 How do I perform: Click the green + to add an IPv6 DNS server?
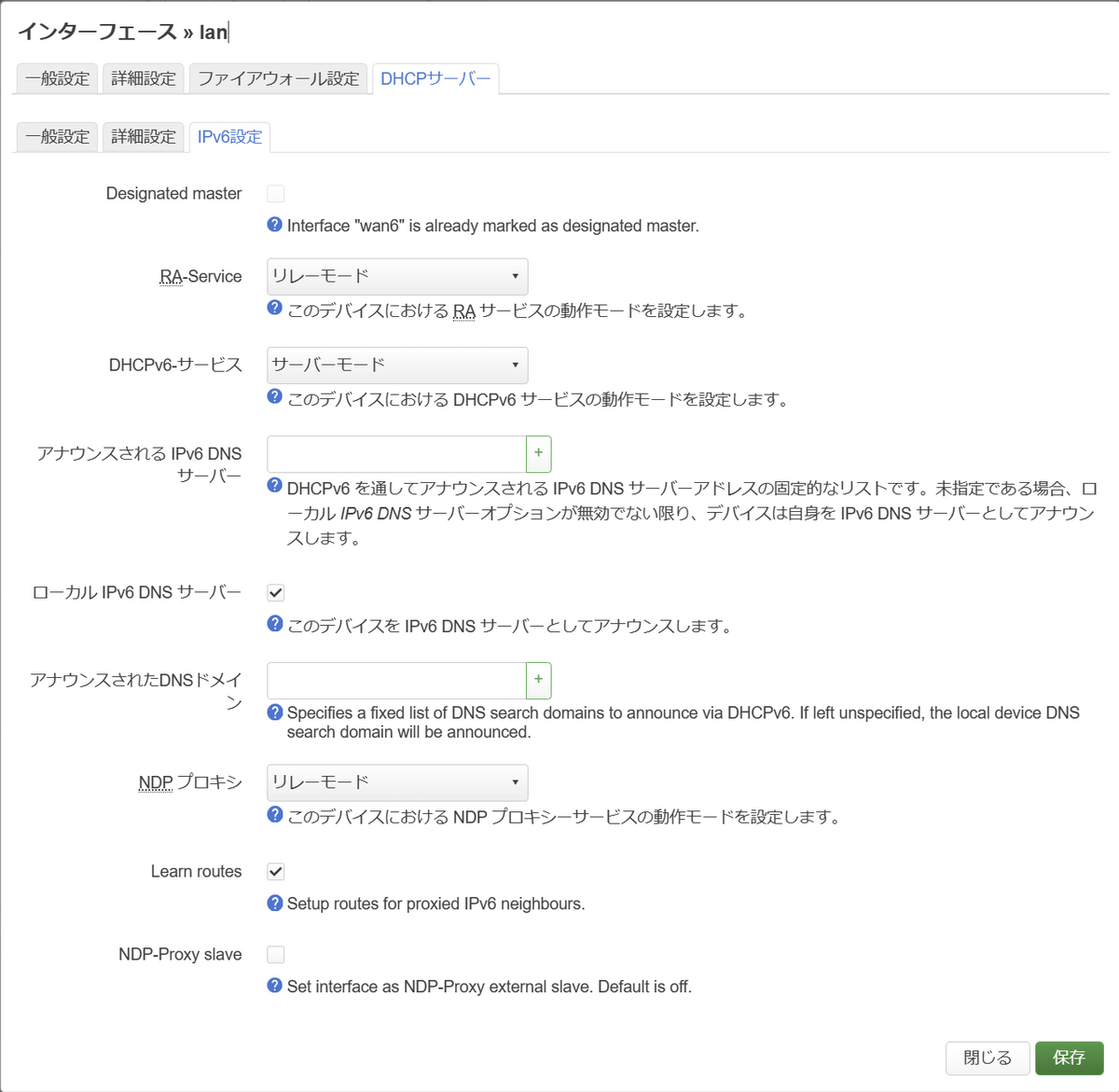(538, 453)
